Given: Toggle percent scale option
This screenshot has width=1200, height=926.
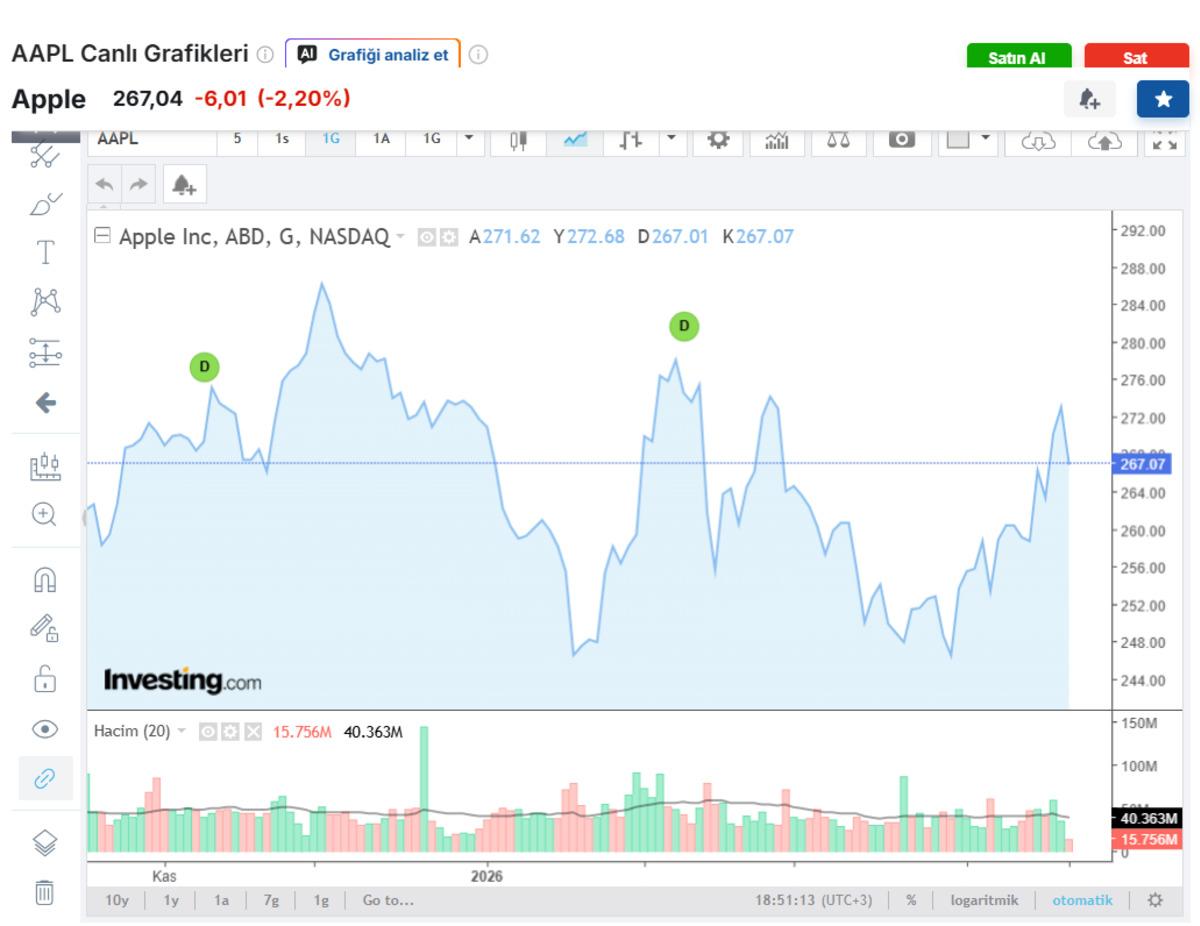Looking at the screenshot, I should (x=911, y=900).
